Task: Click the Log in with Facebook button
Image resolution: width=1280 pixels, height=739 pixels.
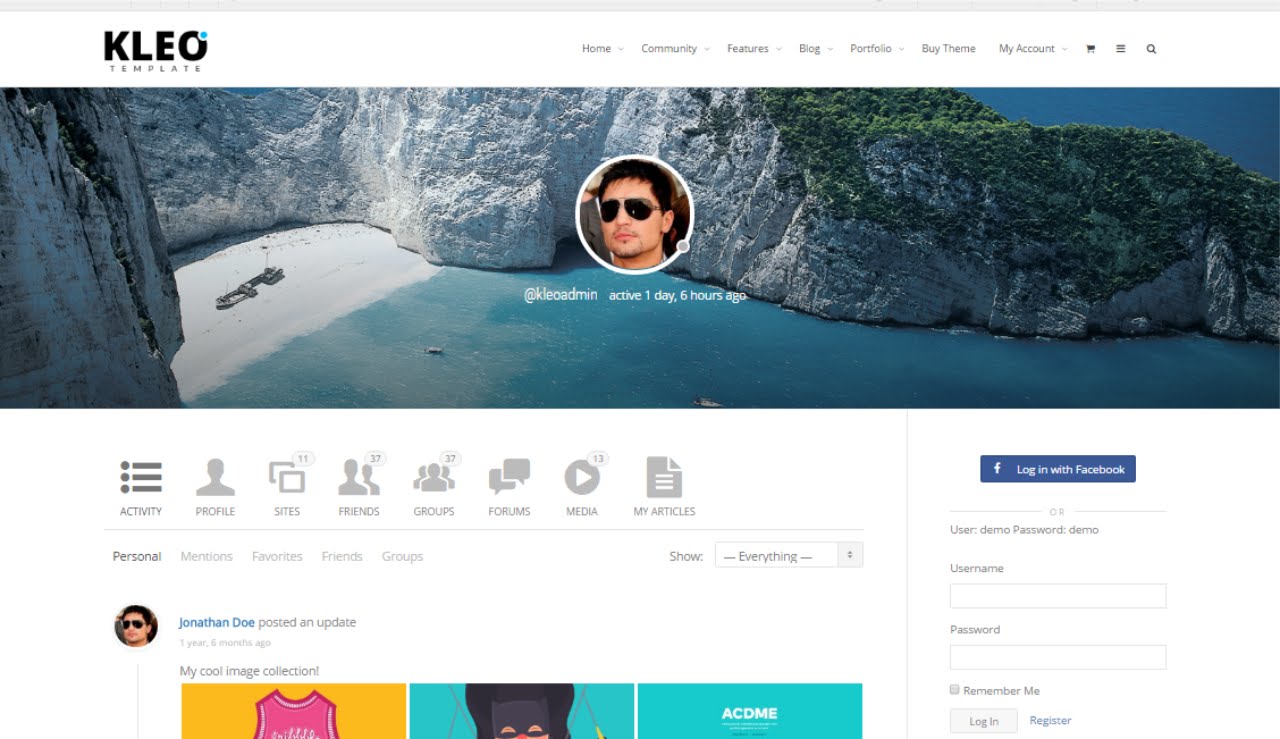Action: tap(1057, 468)
